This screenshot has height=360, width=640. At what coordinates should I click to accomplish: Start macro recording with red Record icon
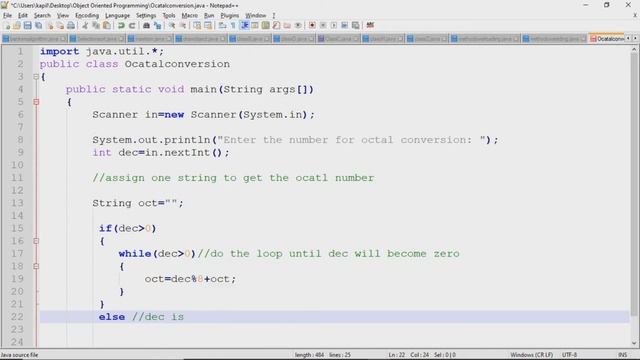[312, 25]
